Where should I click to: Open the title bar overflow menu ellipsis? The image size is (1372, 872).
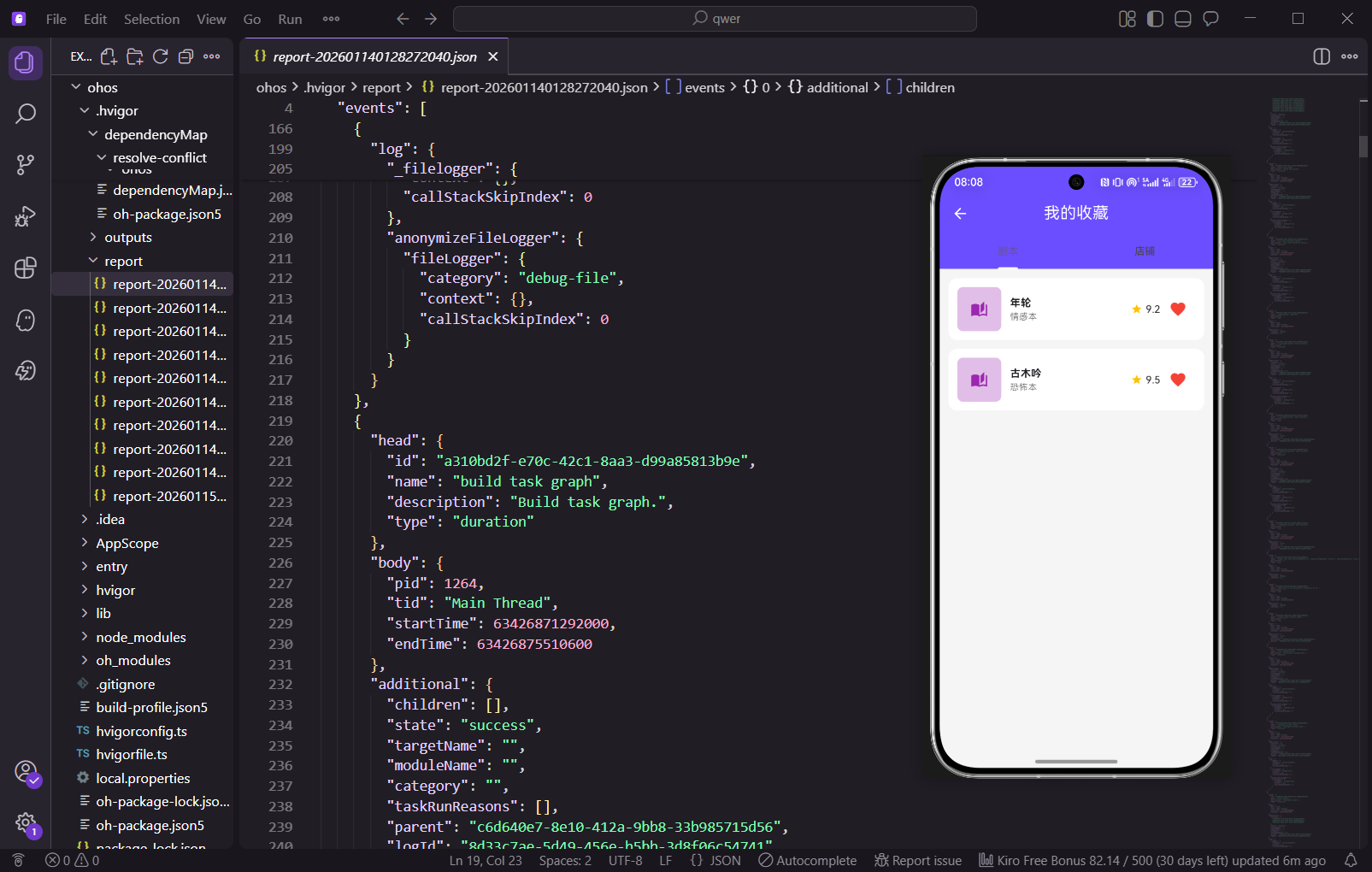tap(332, 19)
